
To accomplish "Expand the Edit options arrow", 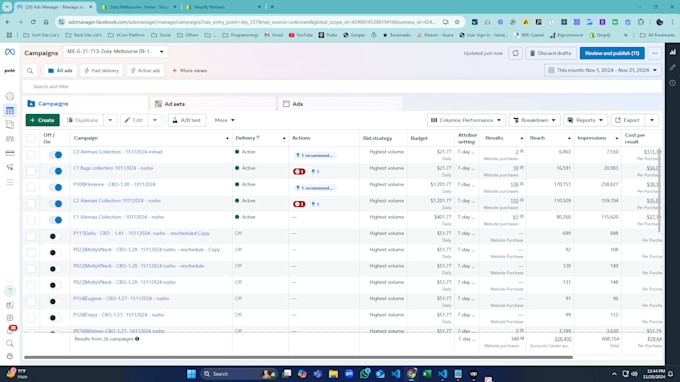I will coord(155,120).
